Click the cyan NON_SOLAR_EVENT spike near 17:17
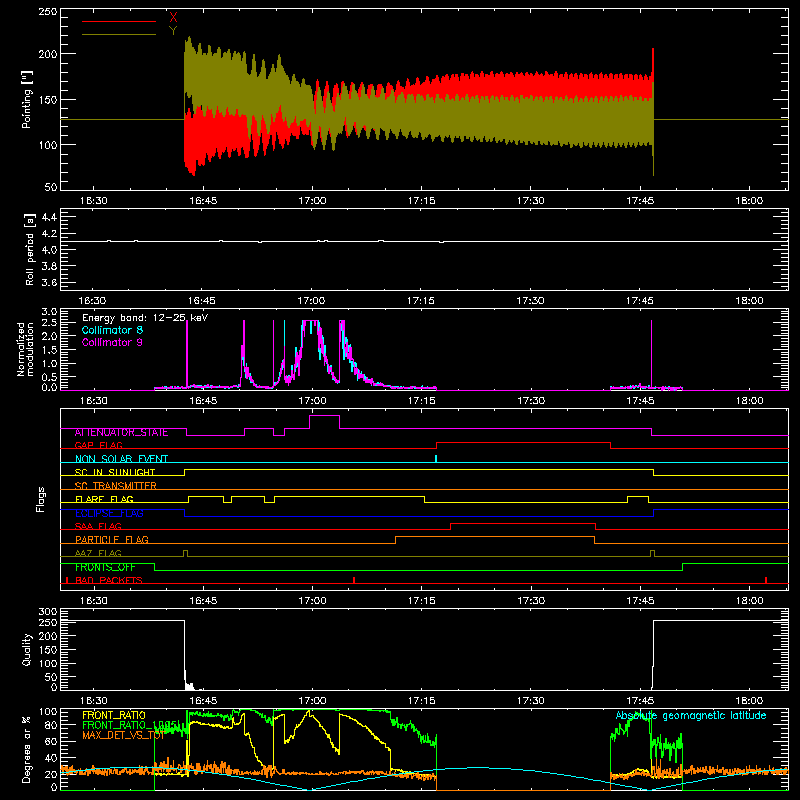This screenshot has width=800, height=800. (x=436, y=459)
